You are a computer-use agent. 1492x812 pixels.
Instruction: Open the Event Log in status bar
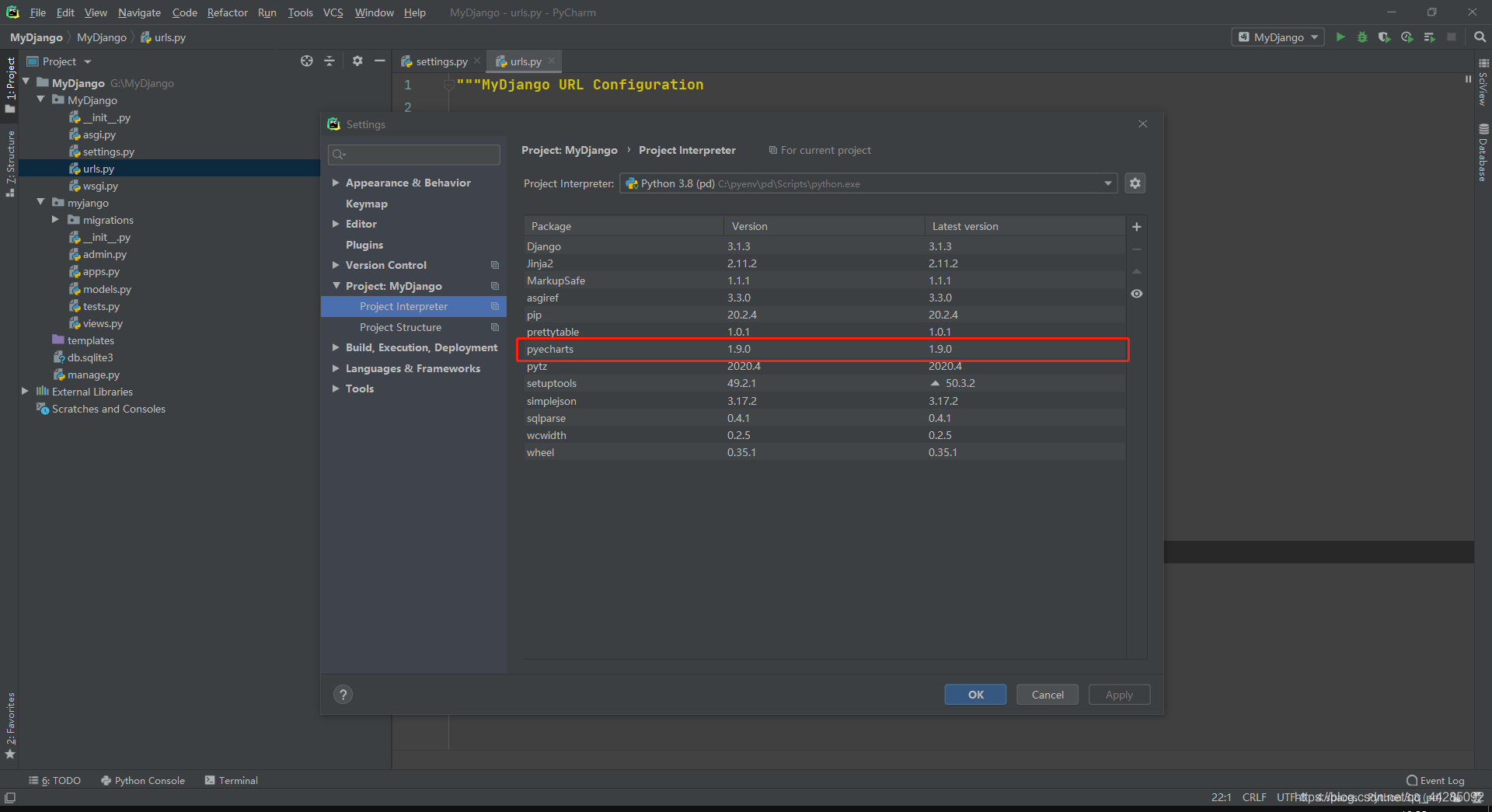pos(1435,780)
